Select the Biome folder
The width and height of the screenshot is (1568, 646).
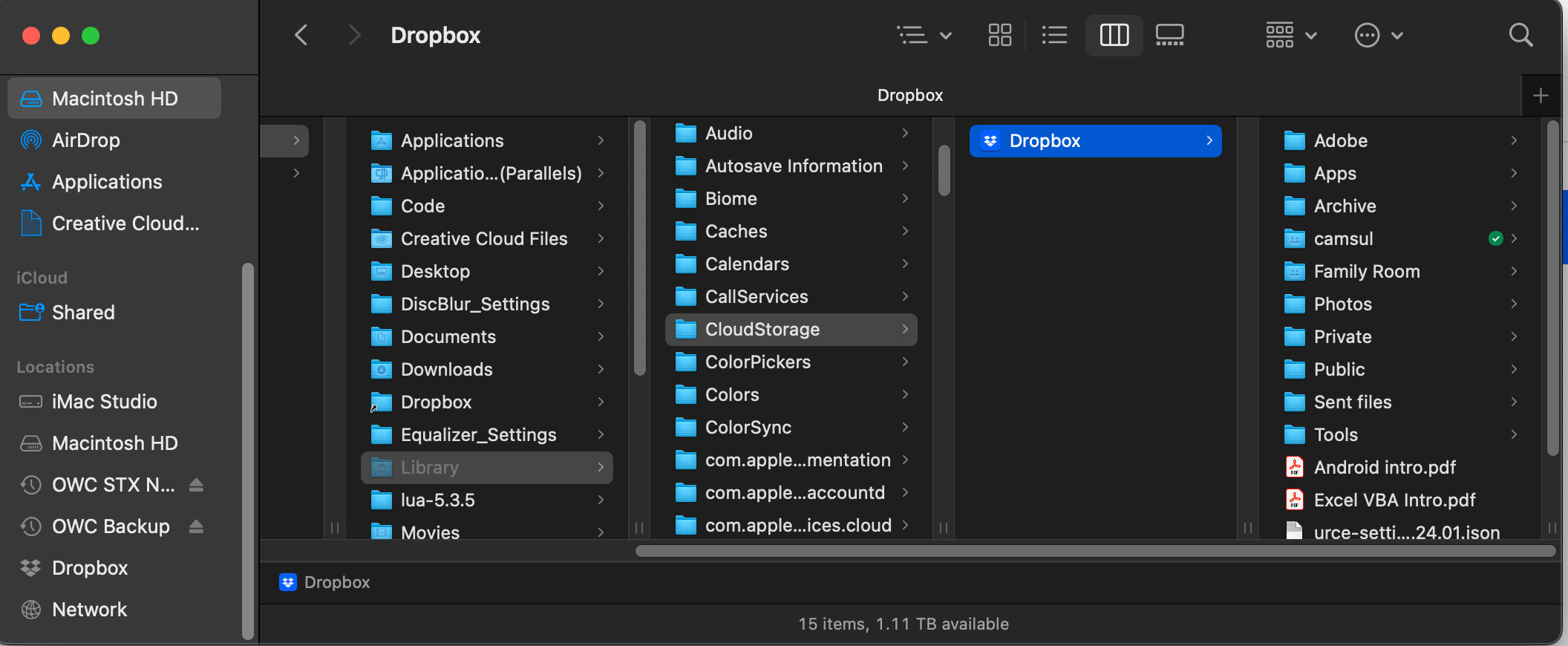[x=791, y=198]
